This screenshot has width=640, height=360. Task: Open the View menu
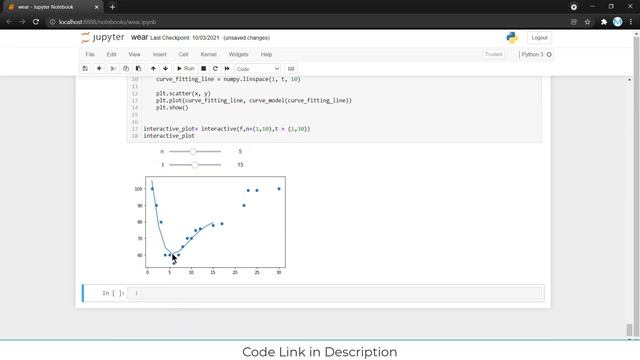pos(134,54)
